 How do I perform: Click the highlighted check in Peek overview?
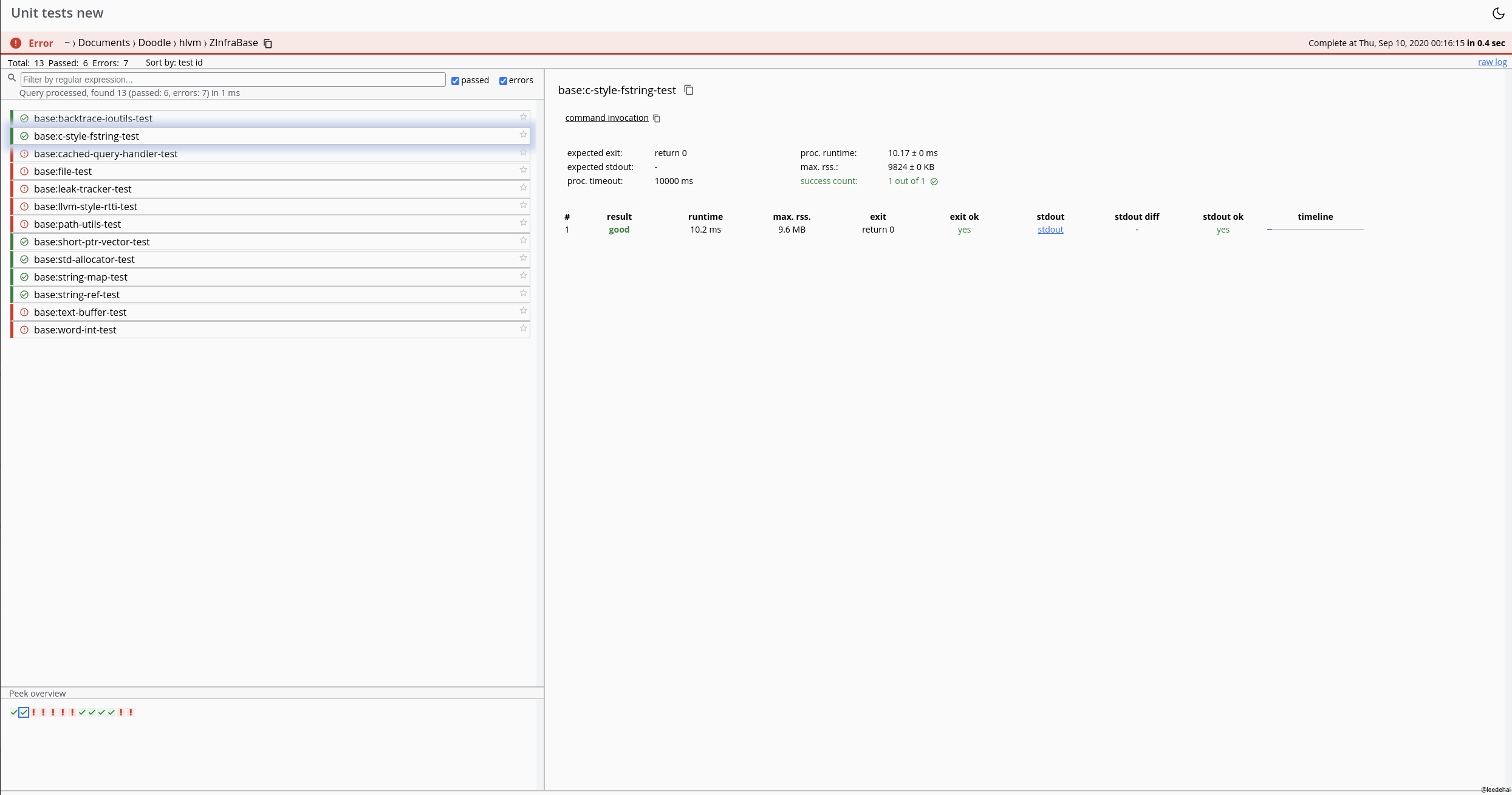click(24, 712)
